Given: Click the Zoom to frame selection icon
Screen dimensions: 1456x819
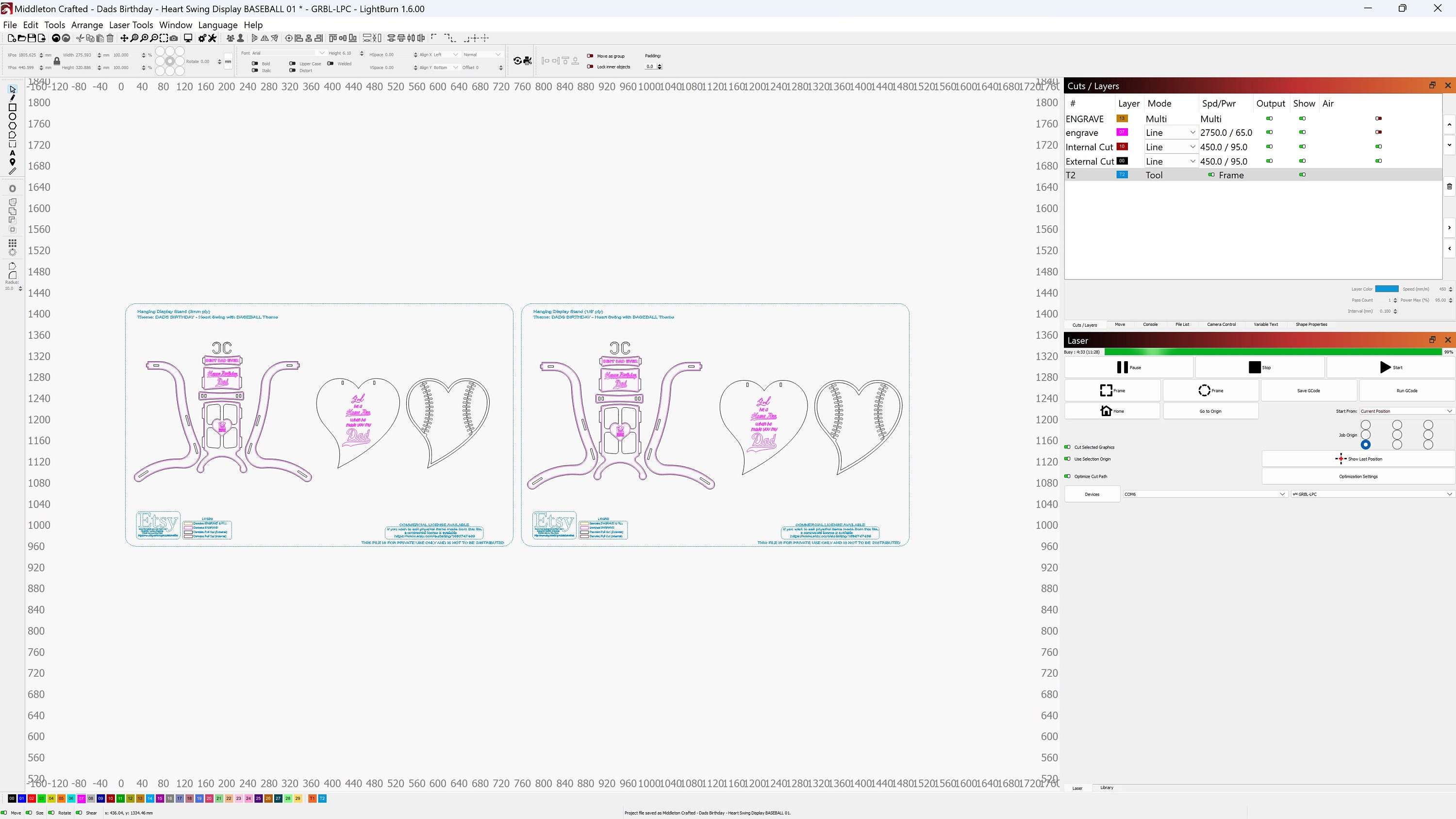Looking at the screenshot, I should pos(164,38).
